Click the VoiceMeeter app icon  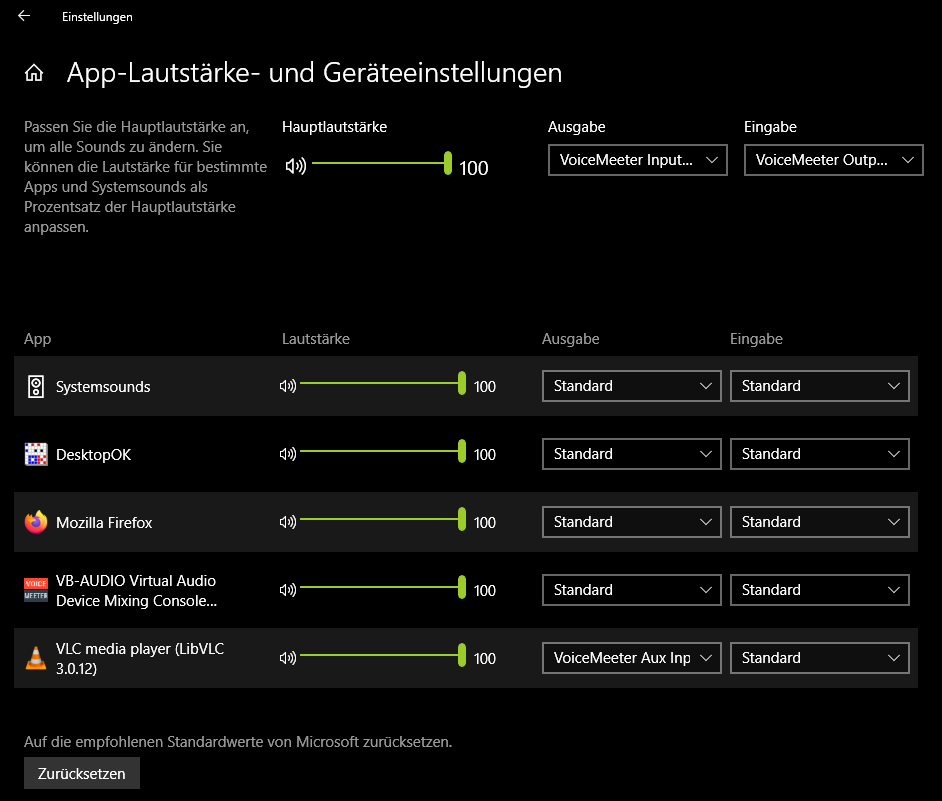(36, 589)
